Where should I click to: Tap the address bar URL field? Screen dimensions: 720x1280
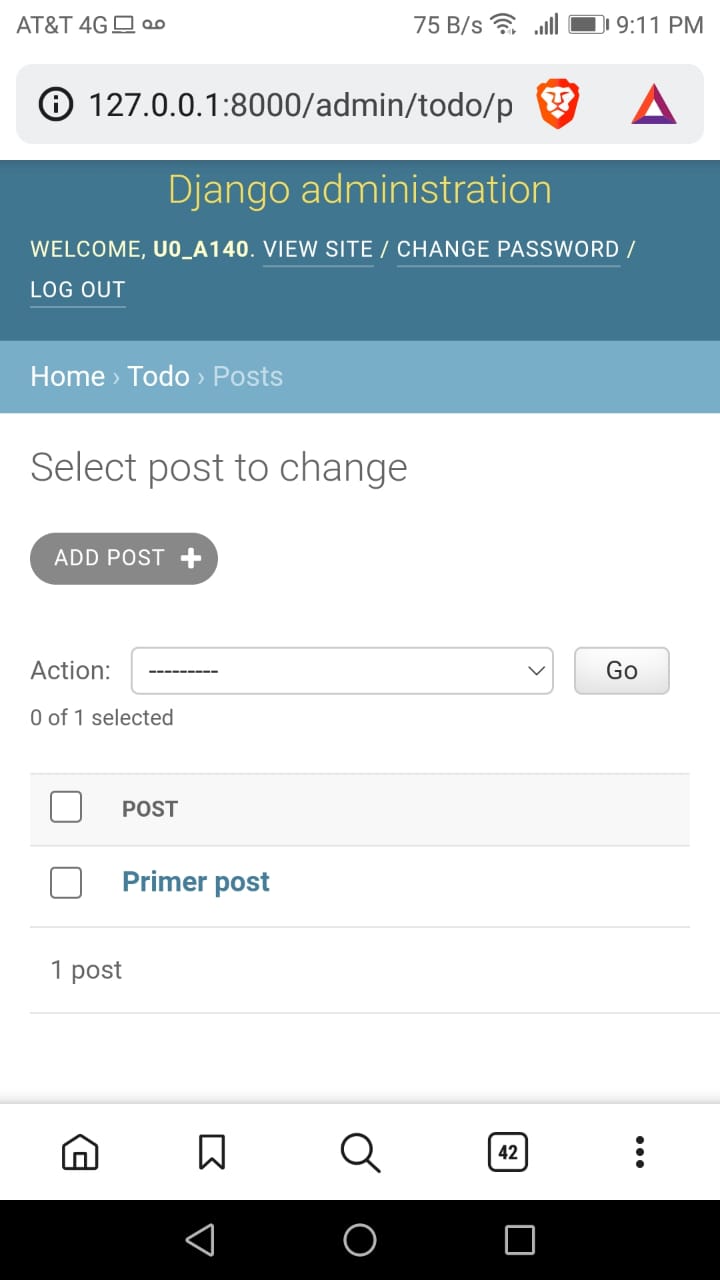click(x=300, y=104)
